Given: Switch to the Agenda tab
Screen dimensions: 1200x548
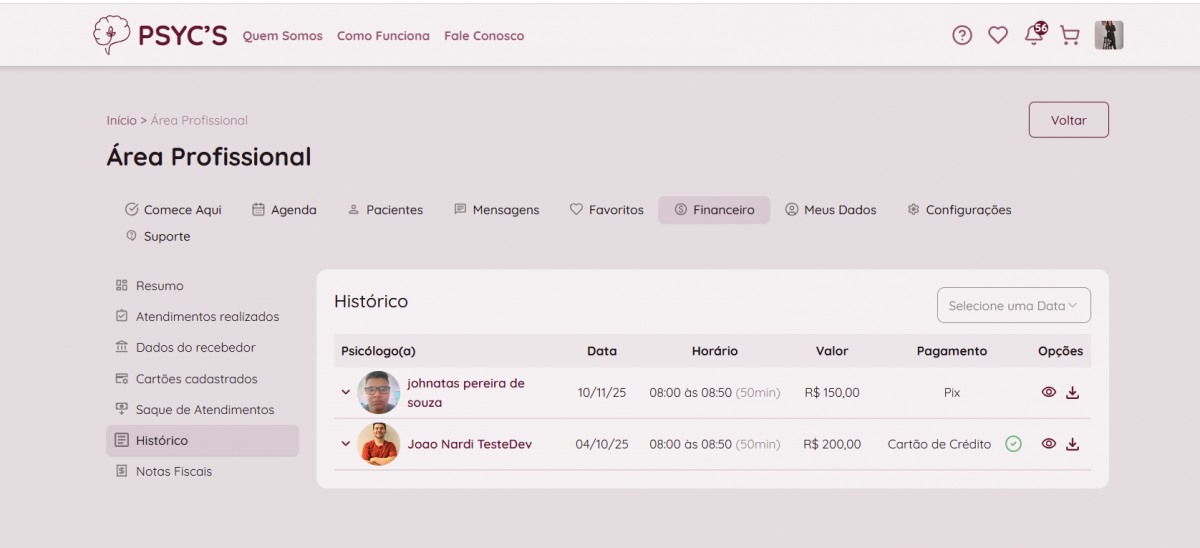Looking at the screenshot, I should tap(284, 210).
